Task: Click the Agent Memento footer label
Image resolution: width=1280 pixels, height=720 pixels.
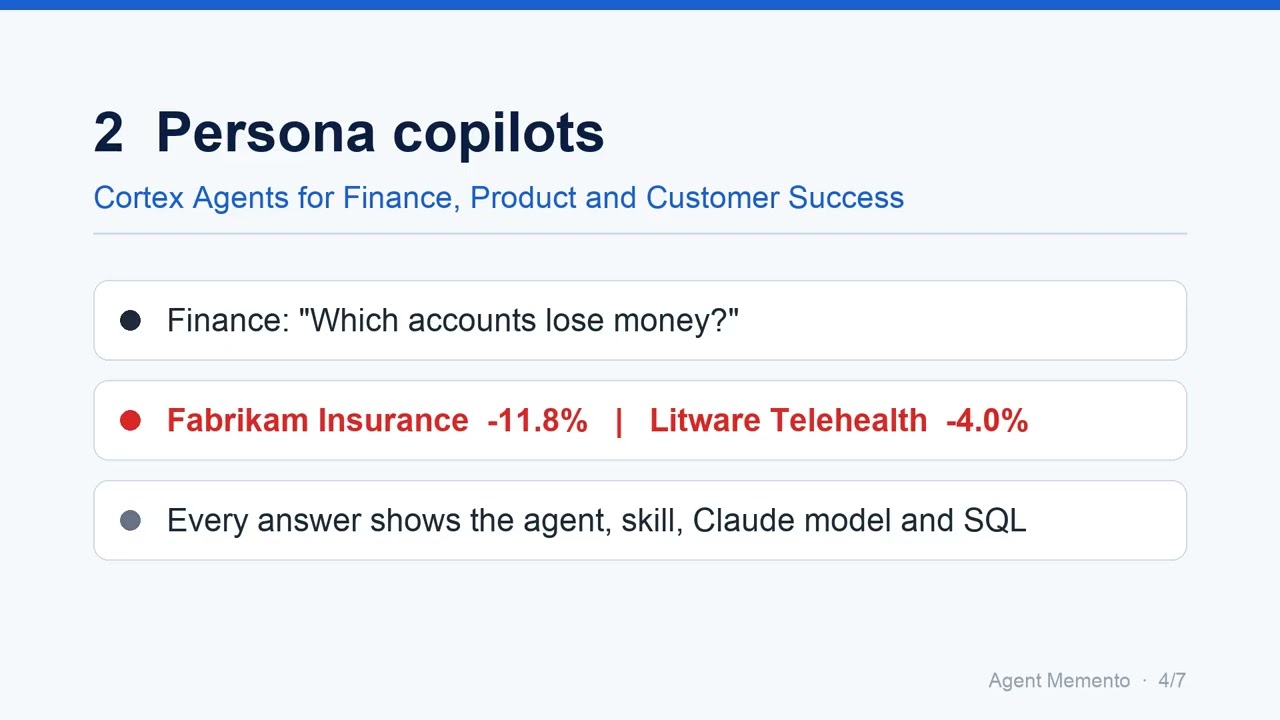Action: pos(1059,681)
